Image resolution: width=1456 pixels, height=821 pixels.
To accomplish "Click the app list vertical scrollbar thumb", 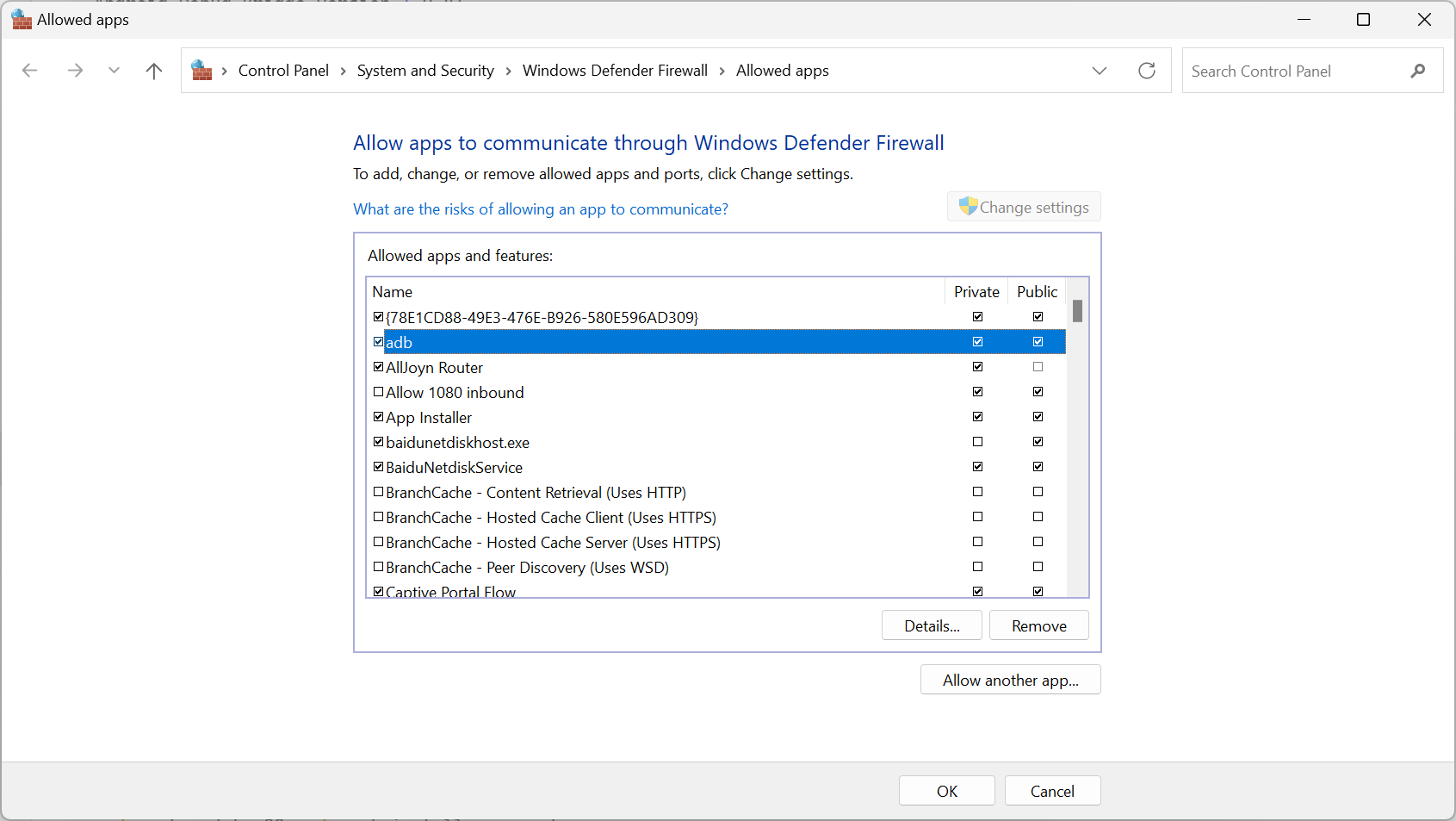I will pyautogui.click(x=1077, y=311).
